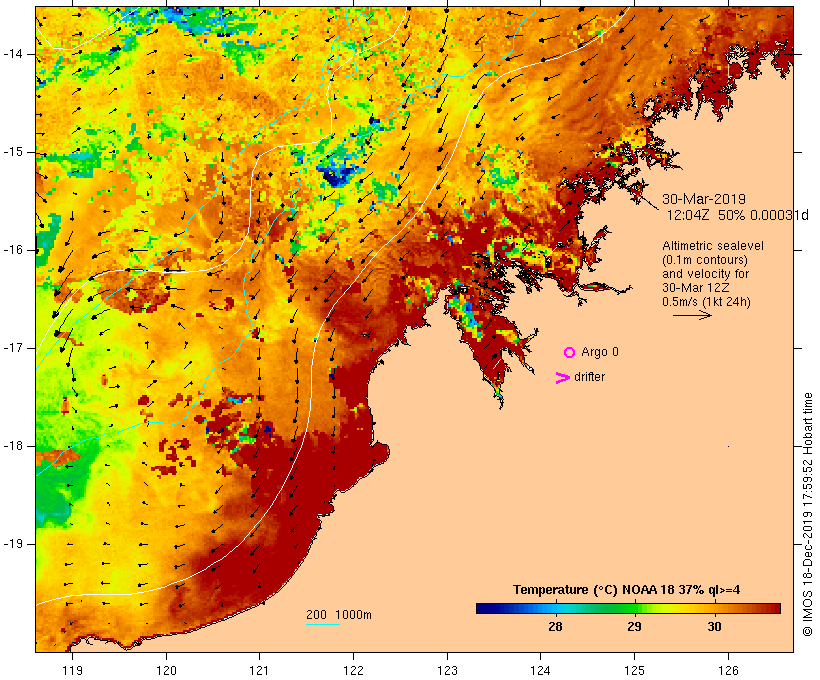The image size is (820, 680).
Task: Click the magenta Argo 0 circle marker
Action: tap(570, 353)
